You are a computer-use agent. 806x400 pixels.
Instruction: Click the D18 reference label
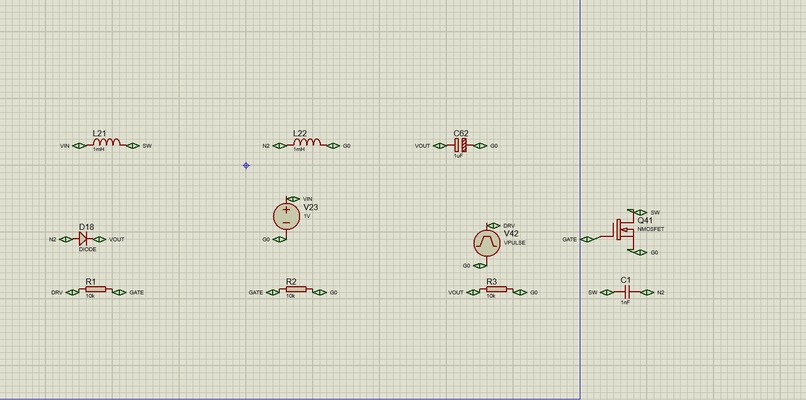86,227
